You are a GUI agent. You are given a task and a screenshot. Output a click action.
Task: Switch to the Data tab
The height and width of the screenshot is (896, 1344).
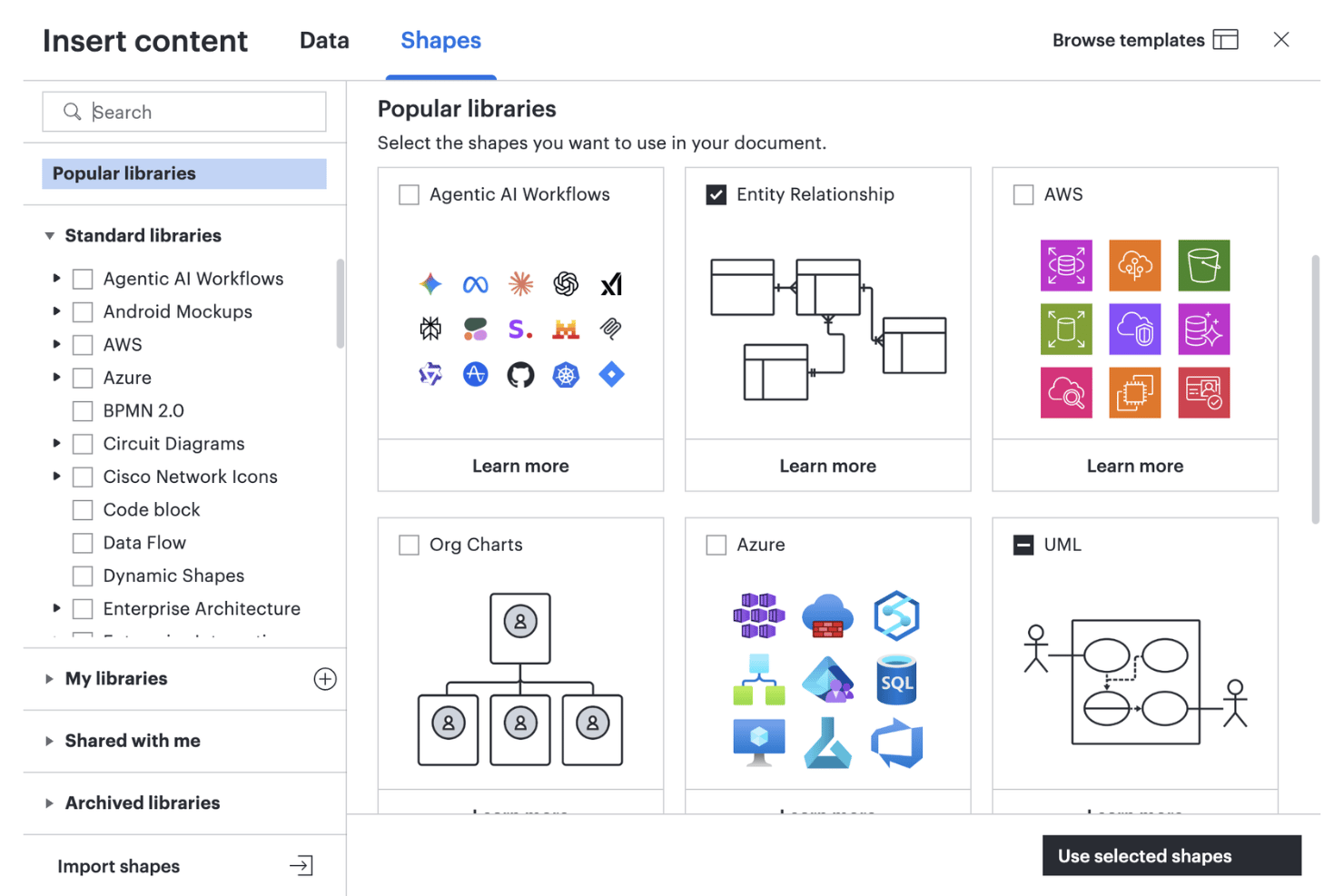coord(324,41)
